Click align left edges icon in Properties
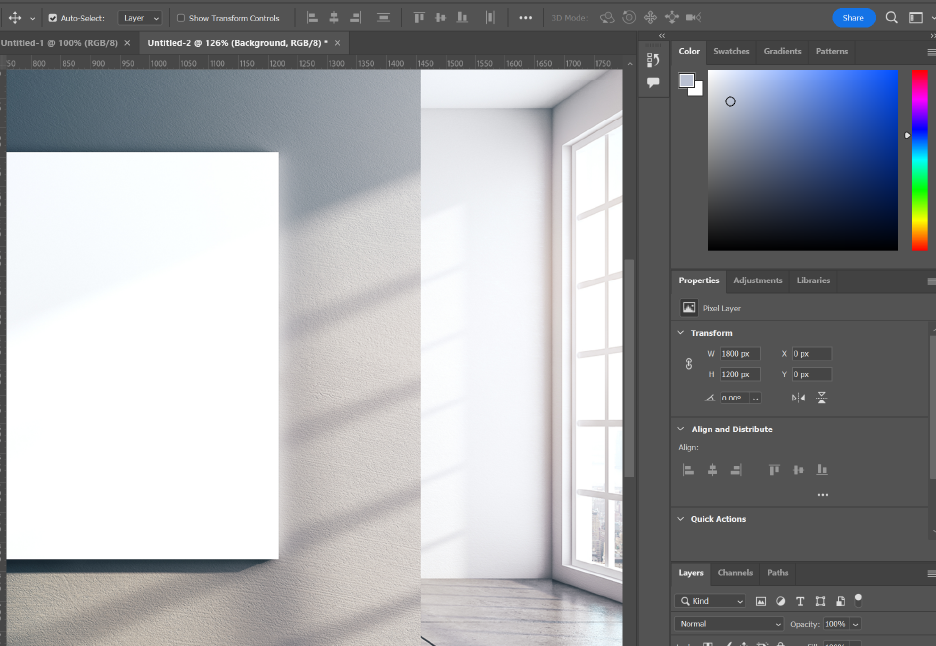The height and width of the screenshot is (646, 936). [x=688, y=469]
